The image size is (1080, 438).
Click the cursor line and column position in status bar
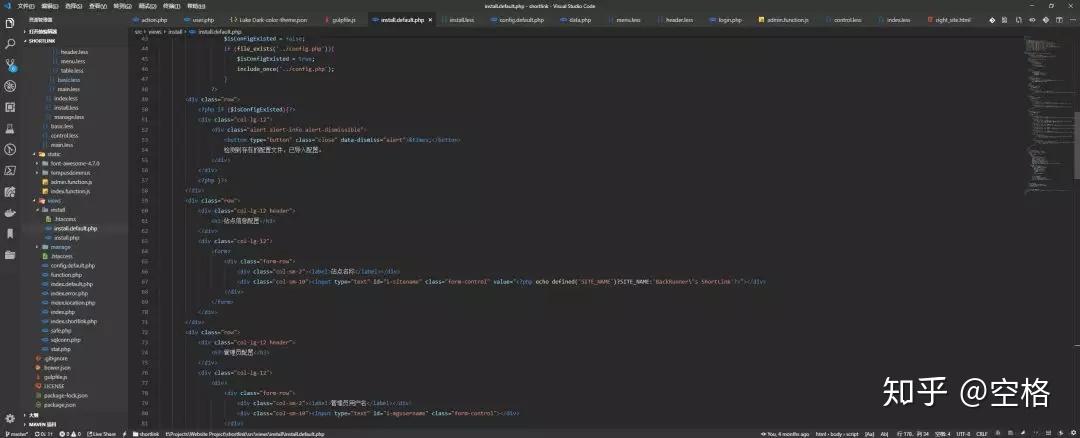[913, 434]
